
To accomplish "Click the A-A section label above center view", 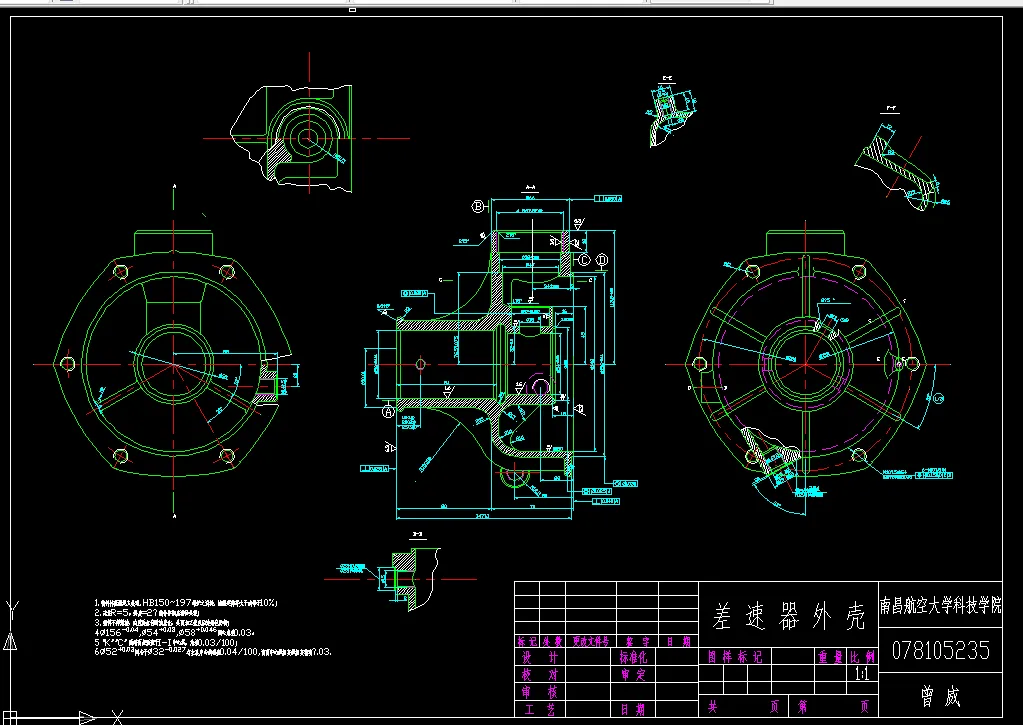I will coord(529,187).
